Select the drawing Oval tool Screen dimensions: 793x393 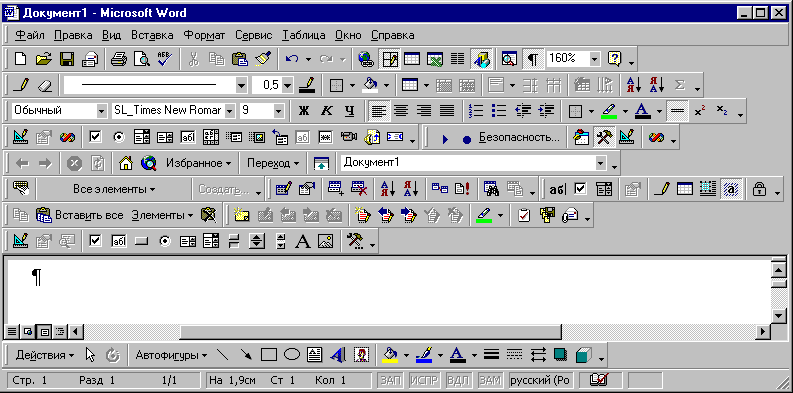pyautogui.click(x=292, y=355)
